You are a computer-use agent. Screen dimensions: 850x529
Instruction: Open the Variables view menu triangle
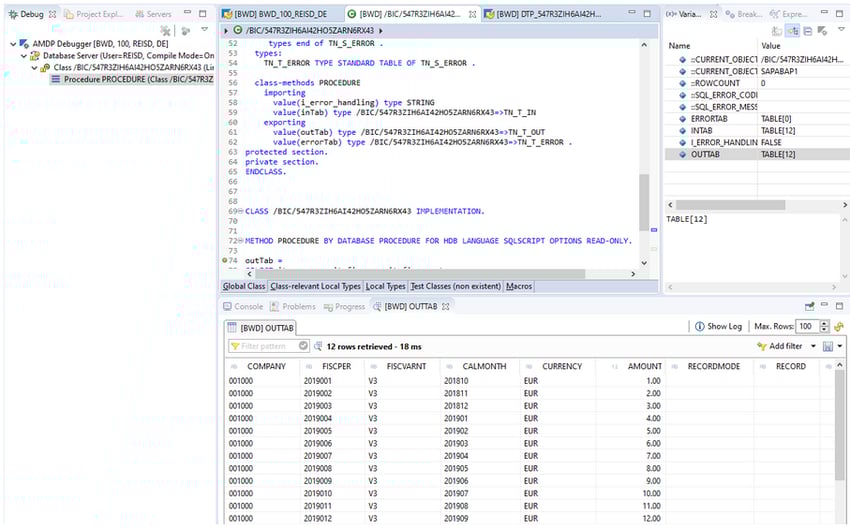[x=841, y=29]
